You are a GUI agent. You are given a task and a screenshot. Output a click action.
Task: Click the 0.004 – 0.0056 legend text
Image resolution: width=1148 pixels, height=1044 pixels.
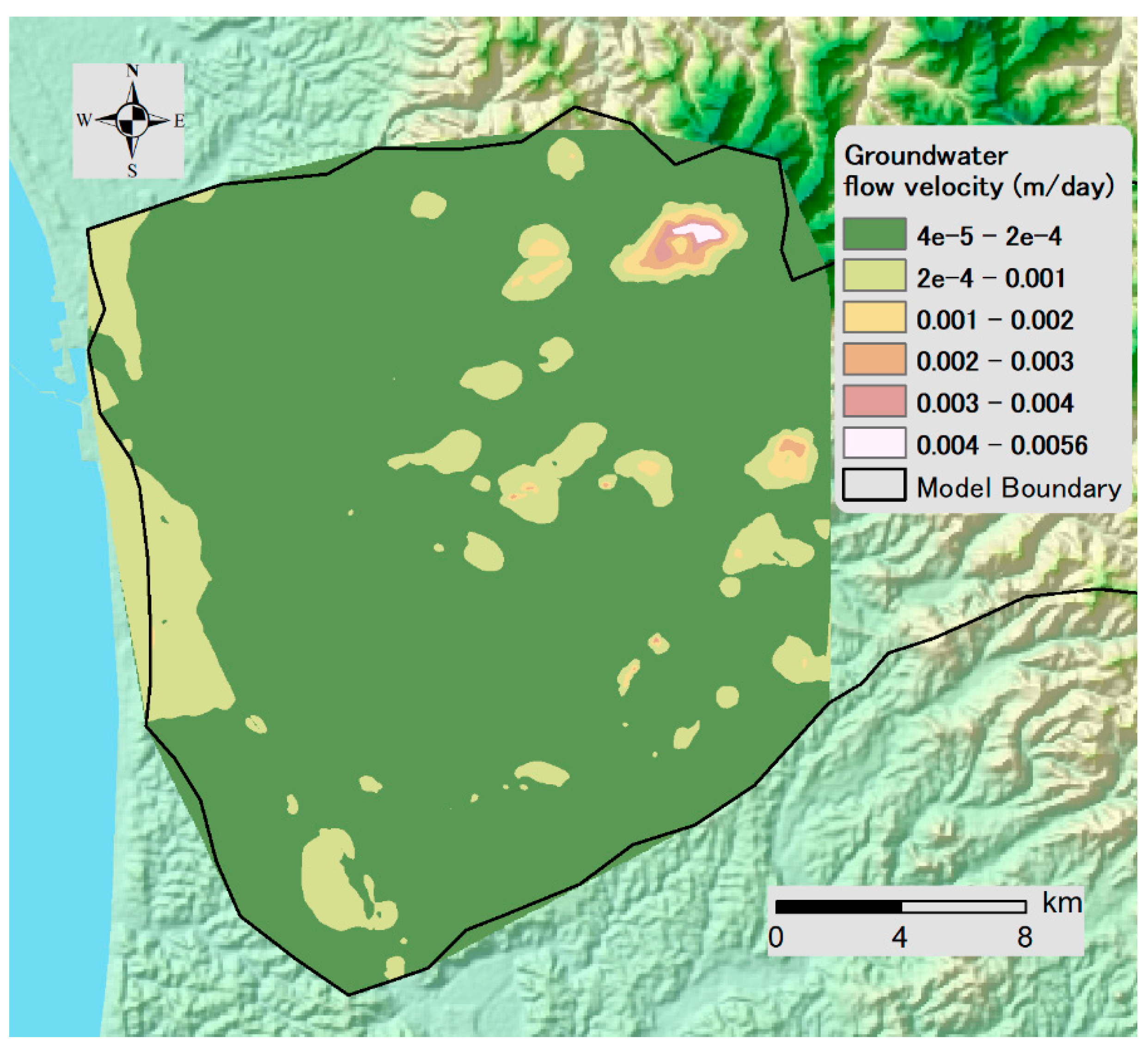[x=1001, y=446]
